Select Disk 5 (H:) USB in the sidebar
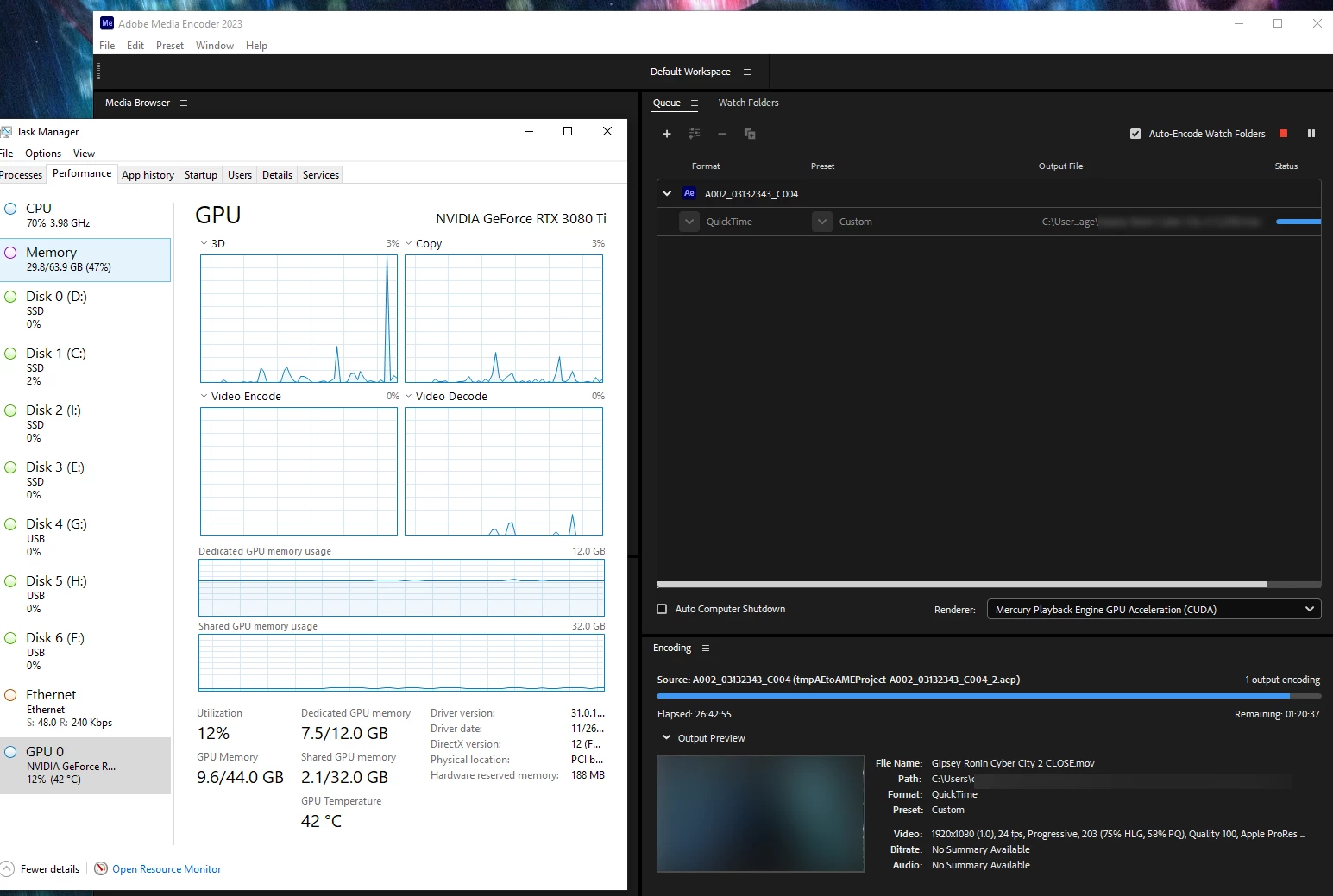This screenshot has width=1333, height=896. tap(85, 595)
